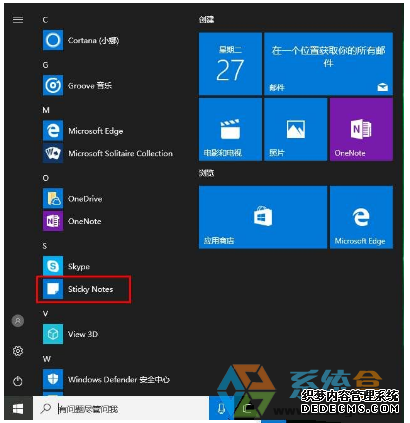The width and height of the screenshot is (410, 423).
Task: Open OneNote icon in app list
Action: tap(53, 221)
